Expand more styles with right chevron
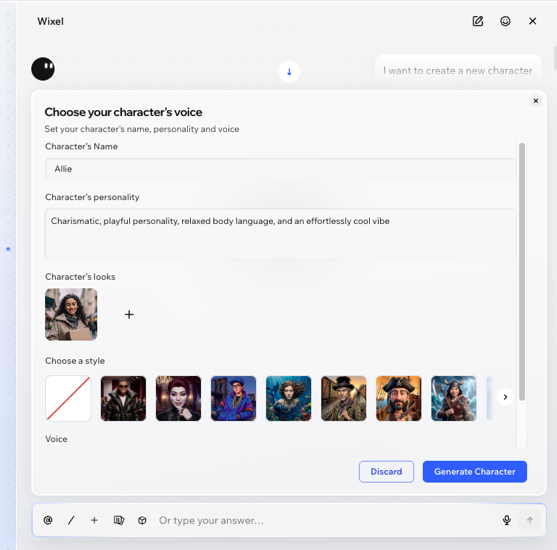 click(x=505, y=397)
